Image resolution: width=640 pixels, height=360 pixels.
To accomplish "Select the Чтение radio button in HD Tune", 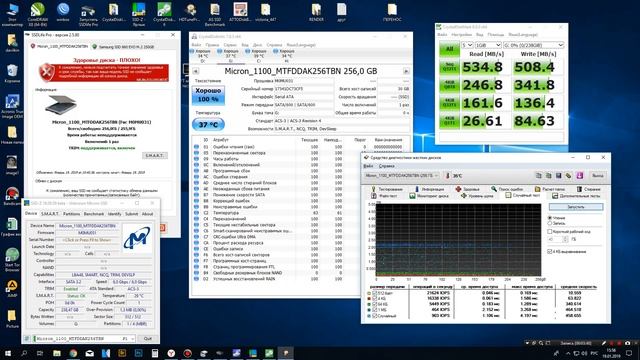I will (x=550, y=218).
